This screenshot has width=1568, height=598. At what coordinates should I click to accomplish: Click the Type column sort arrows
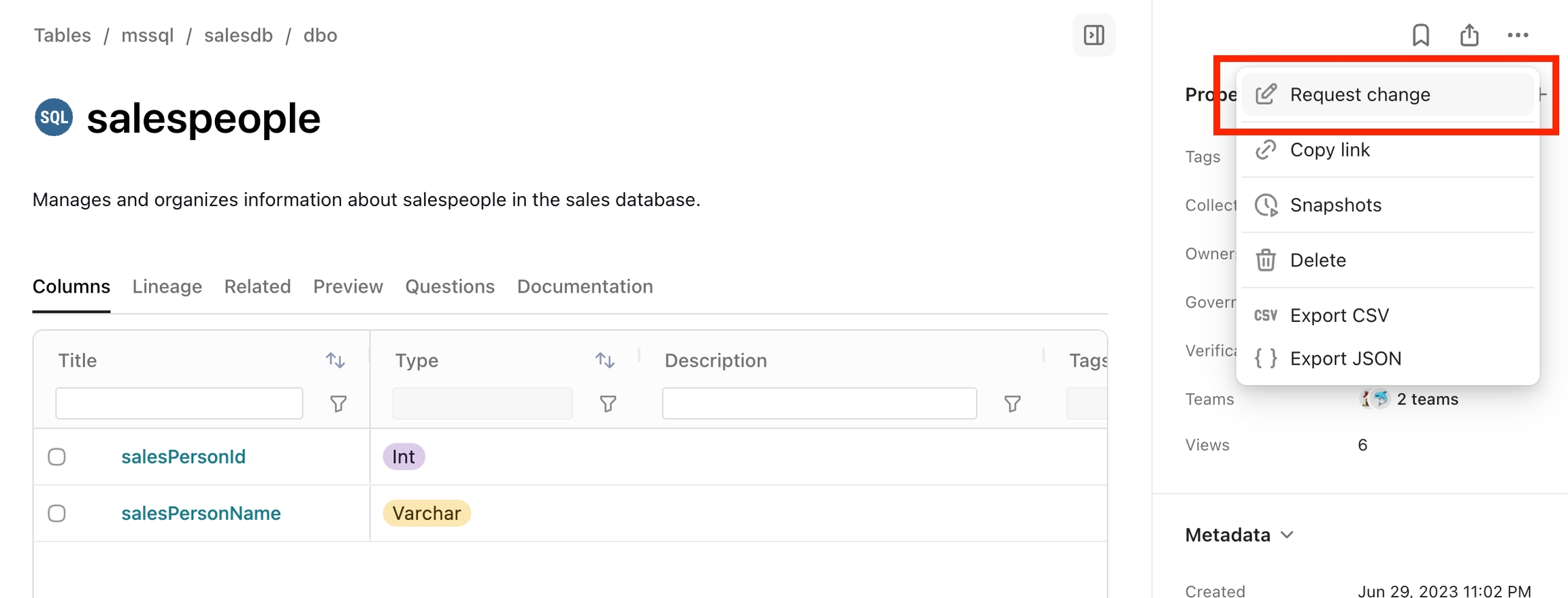click(x=604, y=360)
